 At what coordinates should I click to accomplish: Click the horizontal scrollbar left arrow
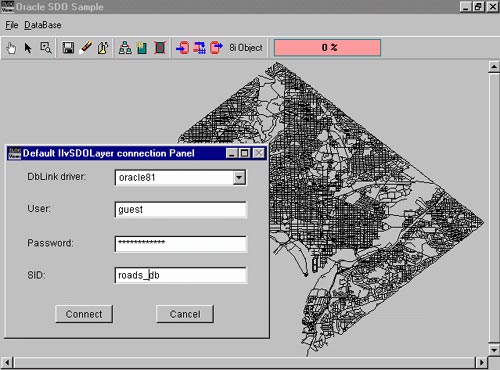[x=7, y=362]
